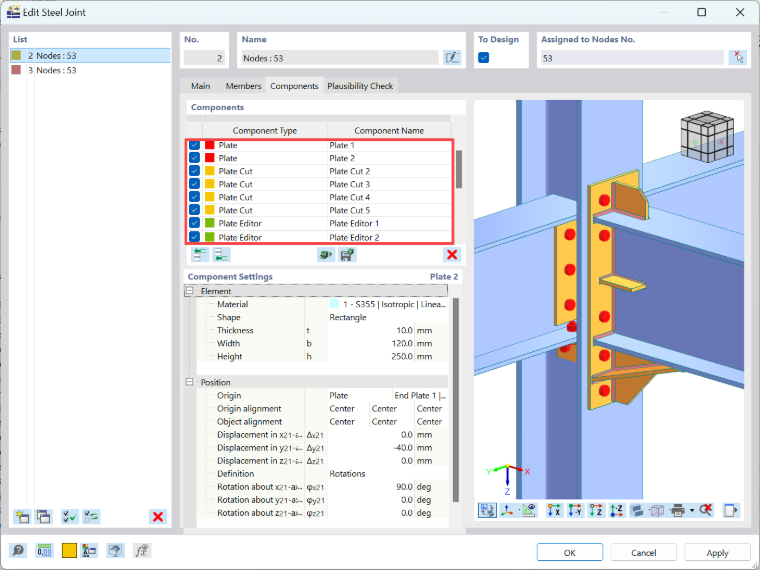Viewport: 760px width, 570px height.
Task: Switch to the Members tab
Action: coord(243,86)
